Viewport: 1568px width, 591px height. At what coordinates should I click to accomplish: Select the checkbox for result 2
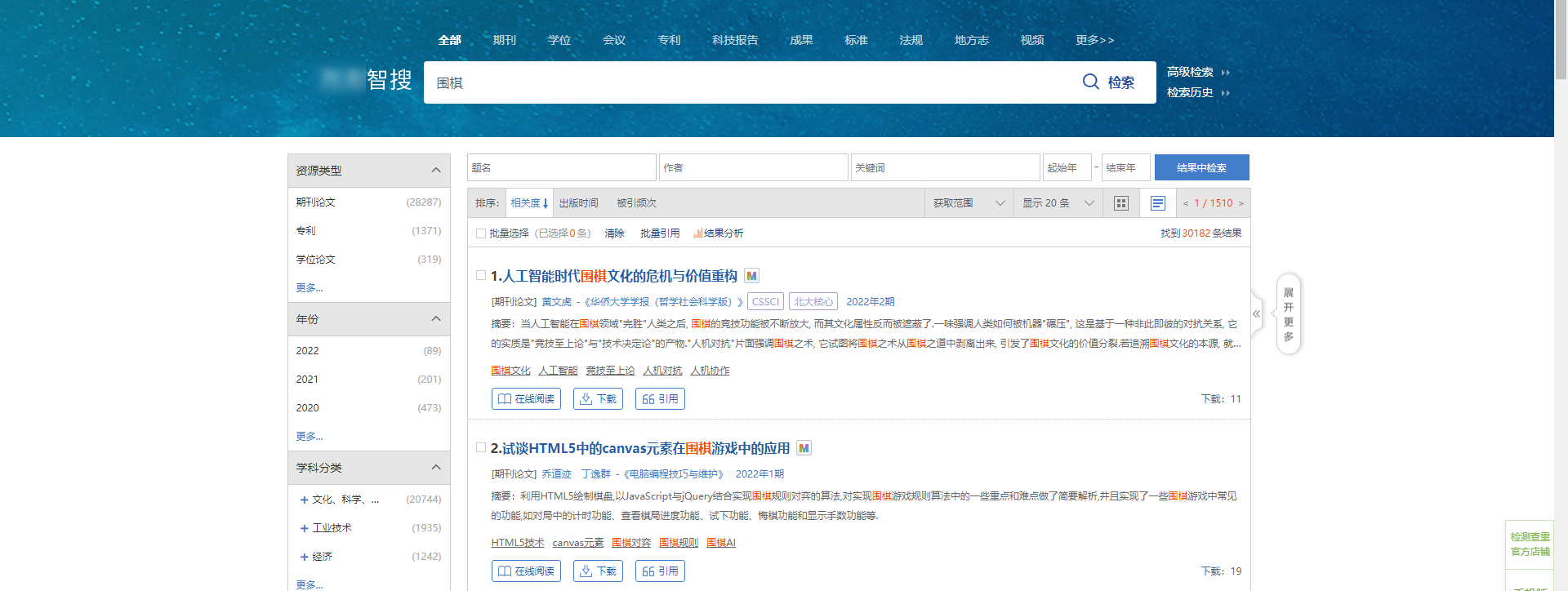tap(481, 447)
